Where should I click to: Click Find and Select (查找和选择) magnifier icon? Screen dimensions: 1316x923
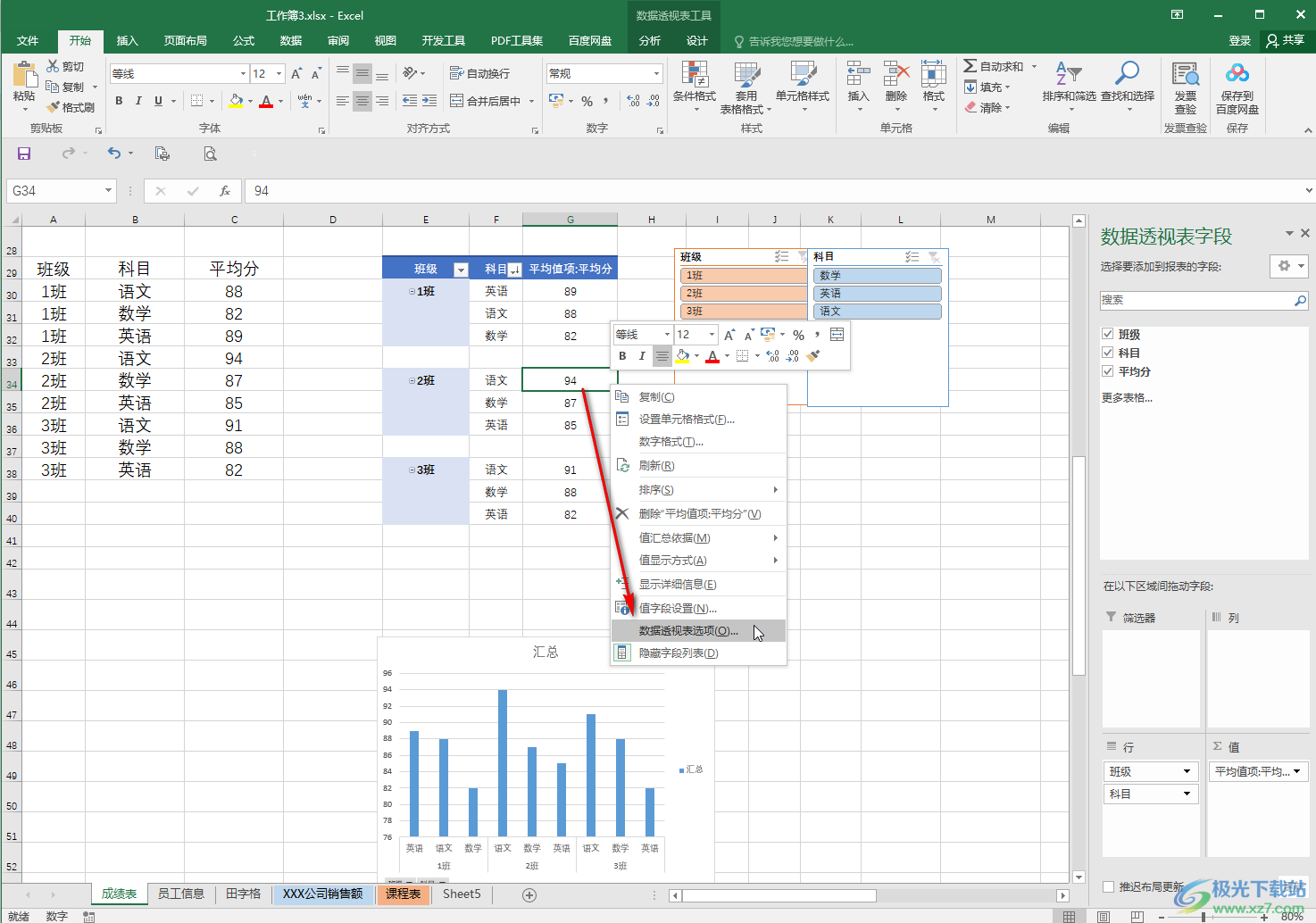(1127, 74)
